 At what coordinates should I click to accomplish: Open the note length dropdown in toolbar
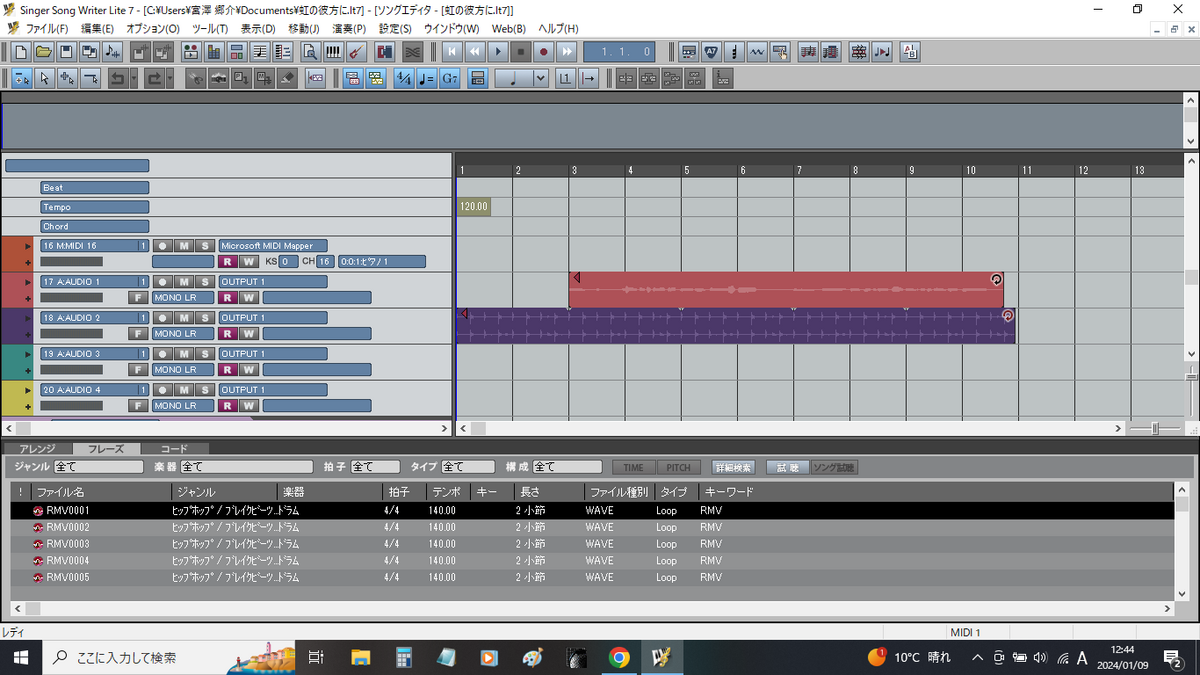[x=540, y=78]
